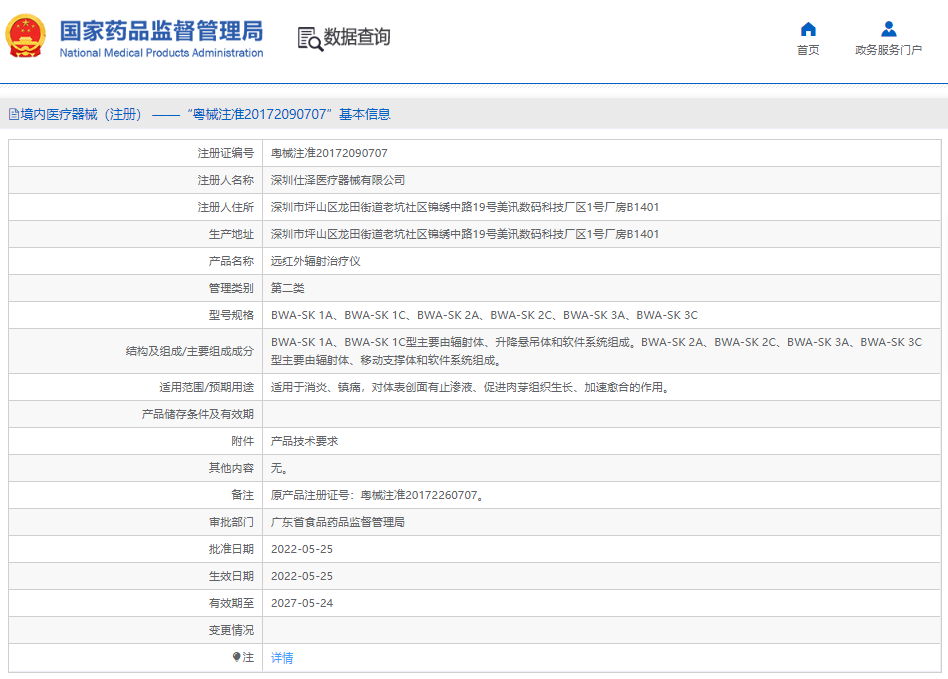
Task: Click the 数据查询 search document icon
Action: (x=310, y=39)
